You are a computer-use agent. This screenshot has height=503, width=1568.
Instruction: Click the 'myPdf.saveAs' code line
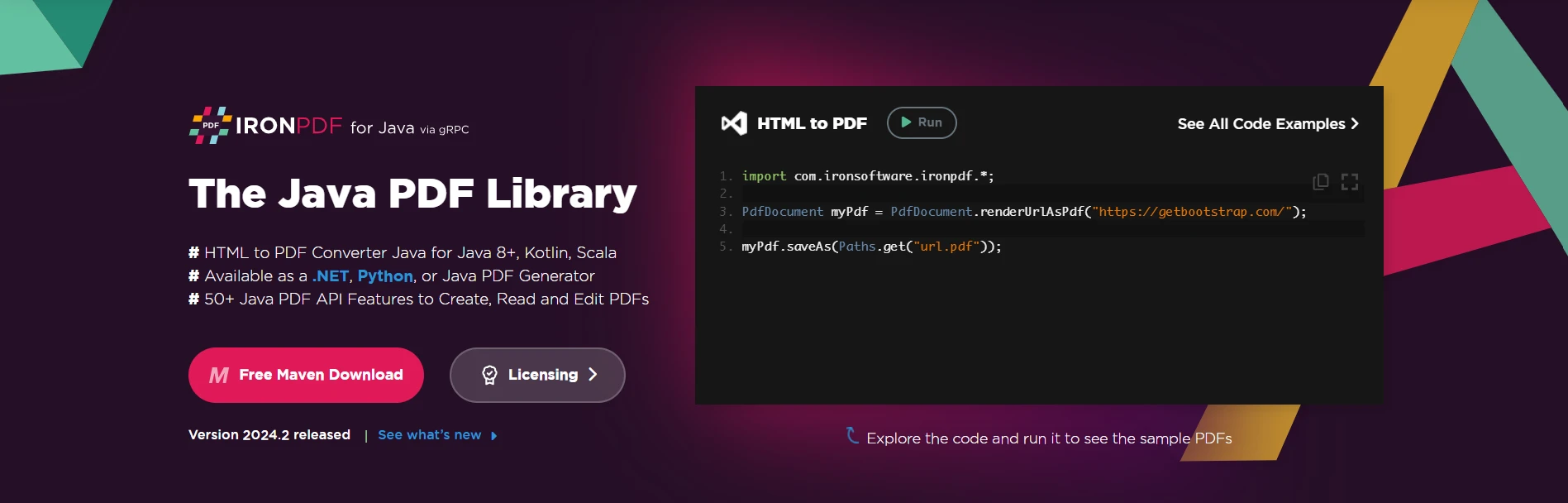click(x=871, y=247)
